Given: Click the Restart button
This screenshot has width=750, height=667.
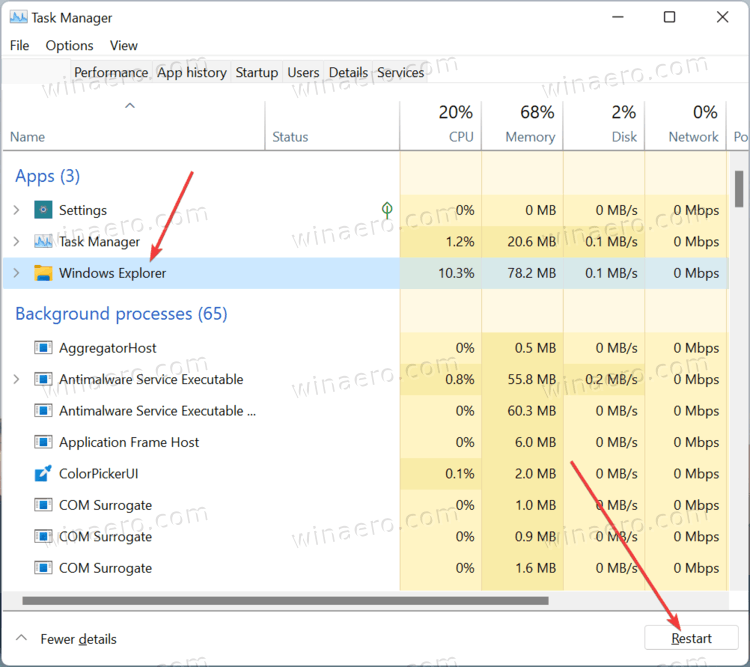Looking at the screenshot, I should click(691, 638).
